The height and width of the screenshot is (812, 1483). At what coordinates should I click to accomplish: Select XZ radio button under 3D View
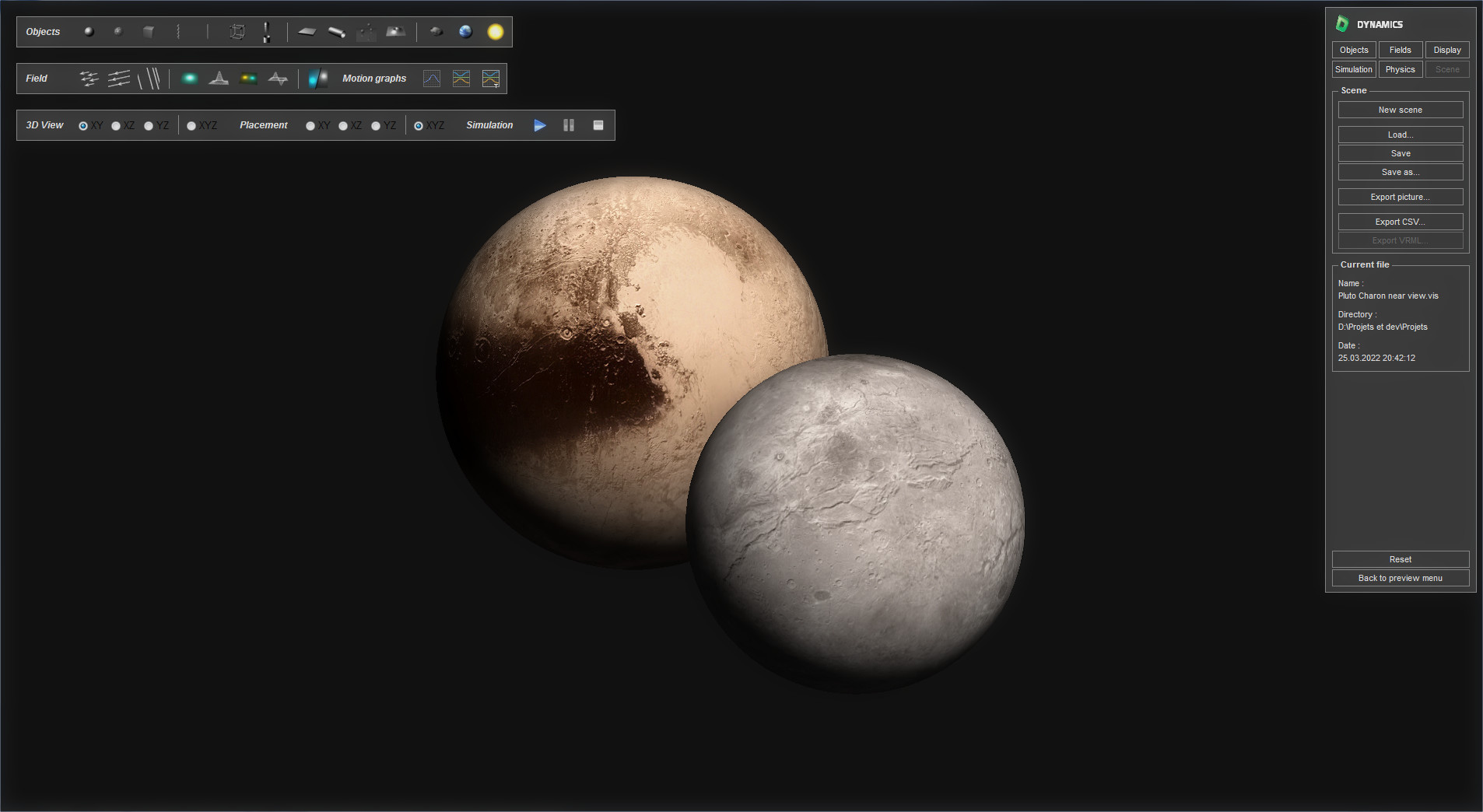(116, 125)
